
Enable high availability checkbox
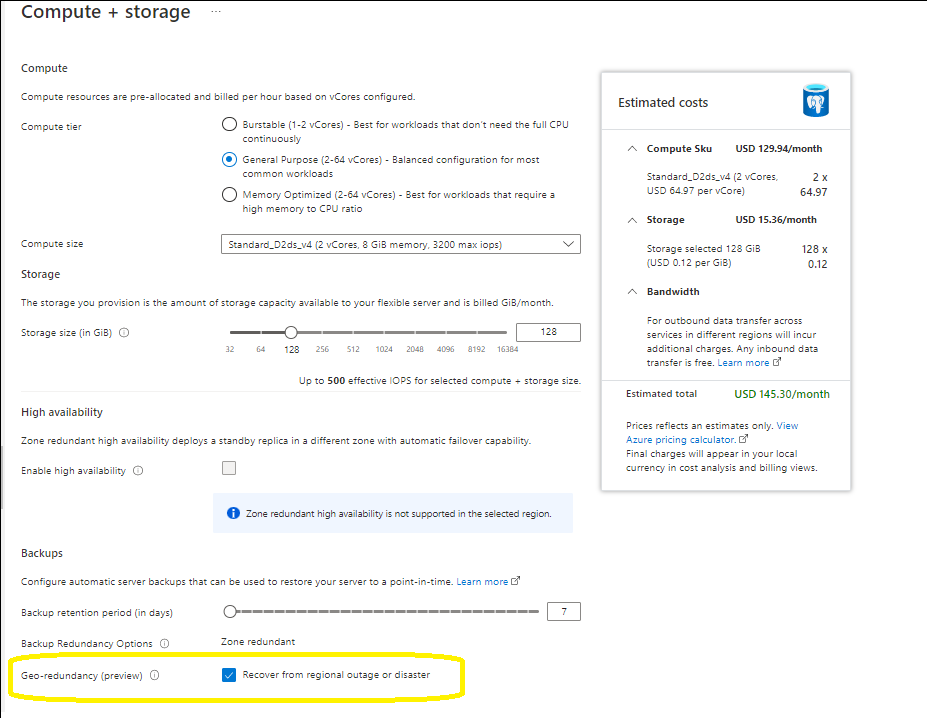click(228, 467)
